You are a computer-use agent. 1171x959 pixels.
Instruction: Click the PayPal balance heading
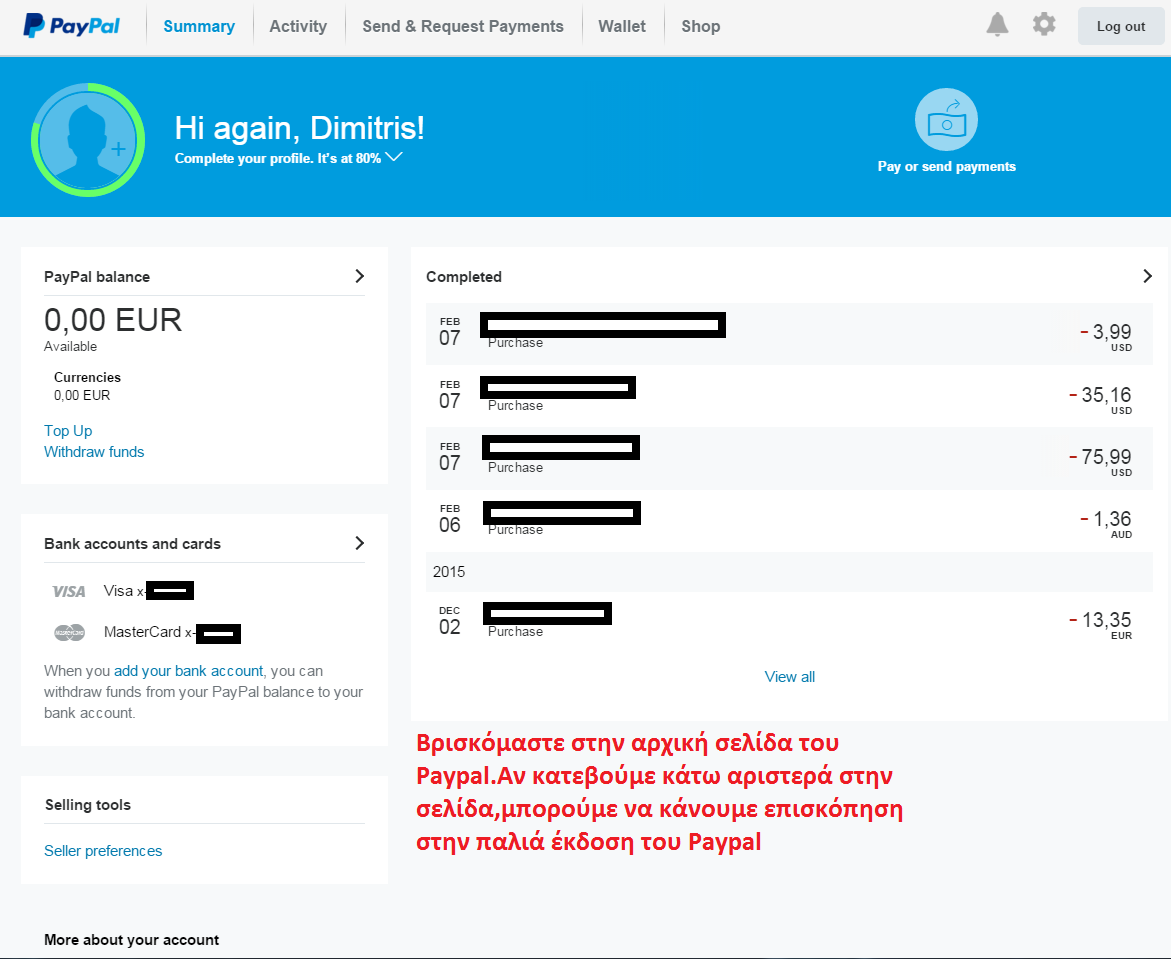(x=97, y=277)
